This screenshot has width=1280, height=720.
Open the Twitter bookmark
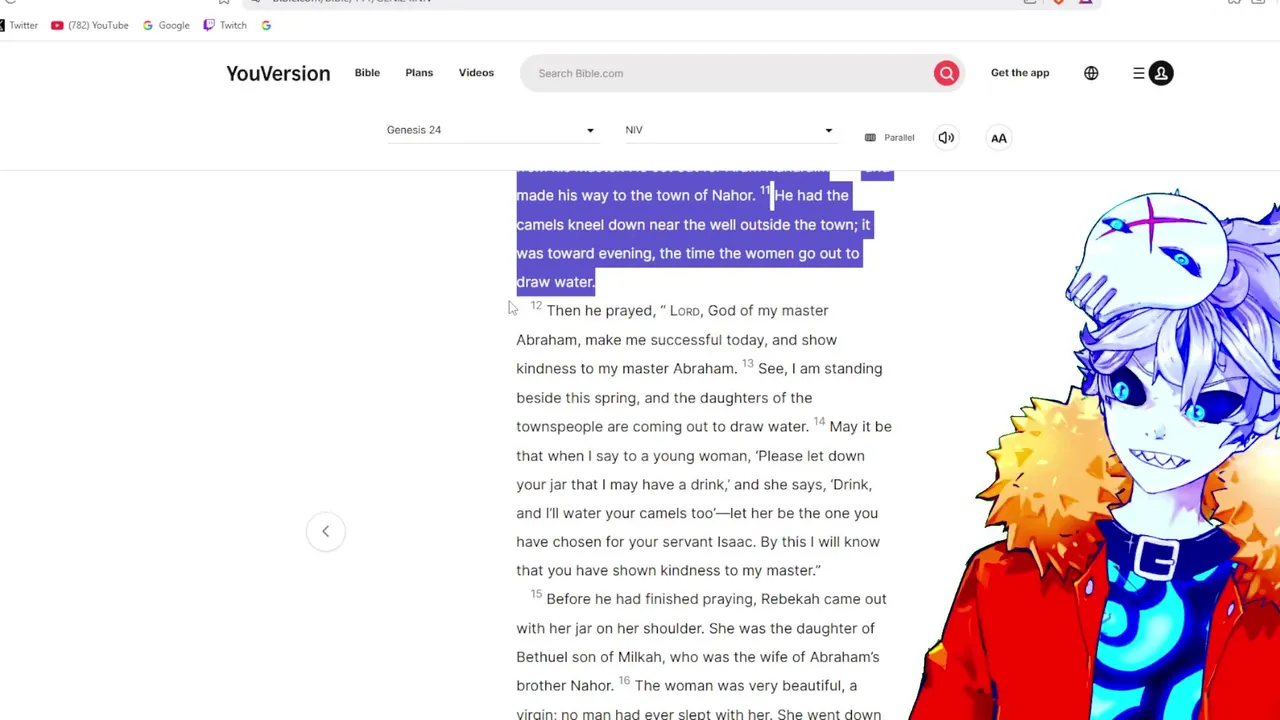coord(18,25)
